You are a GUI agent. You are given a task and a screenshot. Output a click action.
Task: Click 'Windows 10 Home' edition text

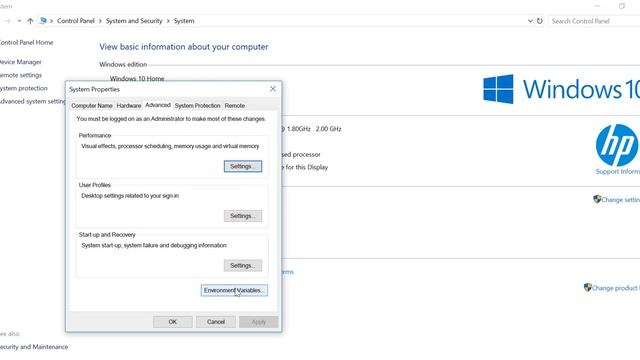coord(137,78)
